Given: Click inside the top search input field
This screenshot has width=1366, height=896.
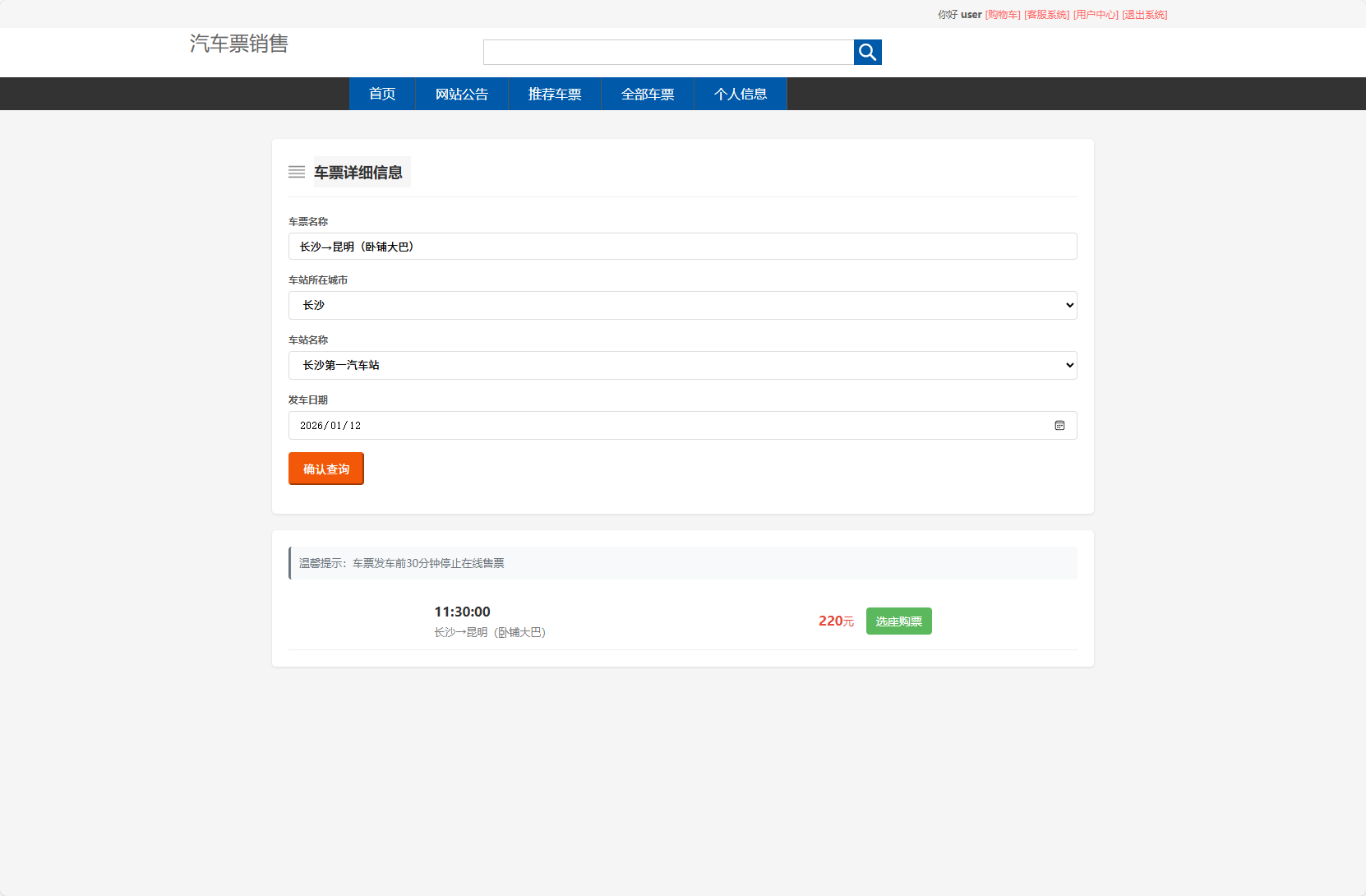Looking at the screenshot, I should pyautogui.click(x=668, y=52).
